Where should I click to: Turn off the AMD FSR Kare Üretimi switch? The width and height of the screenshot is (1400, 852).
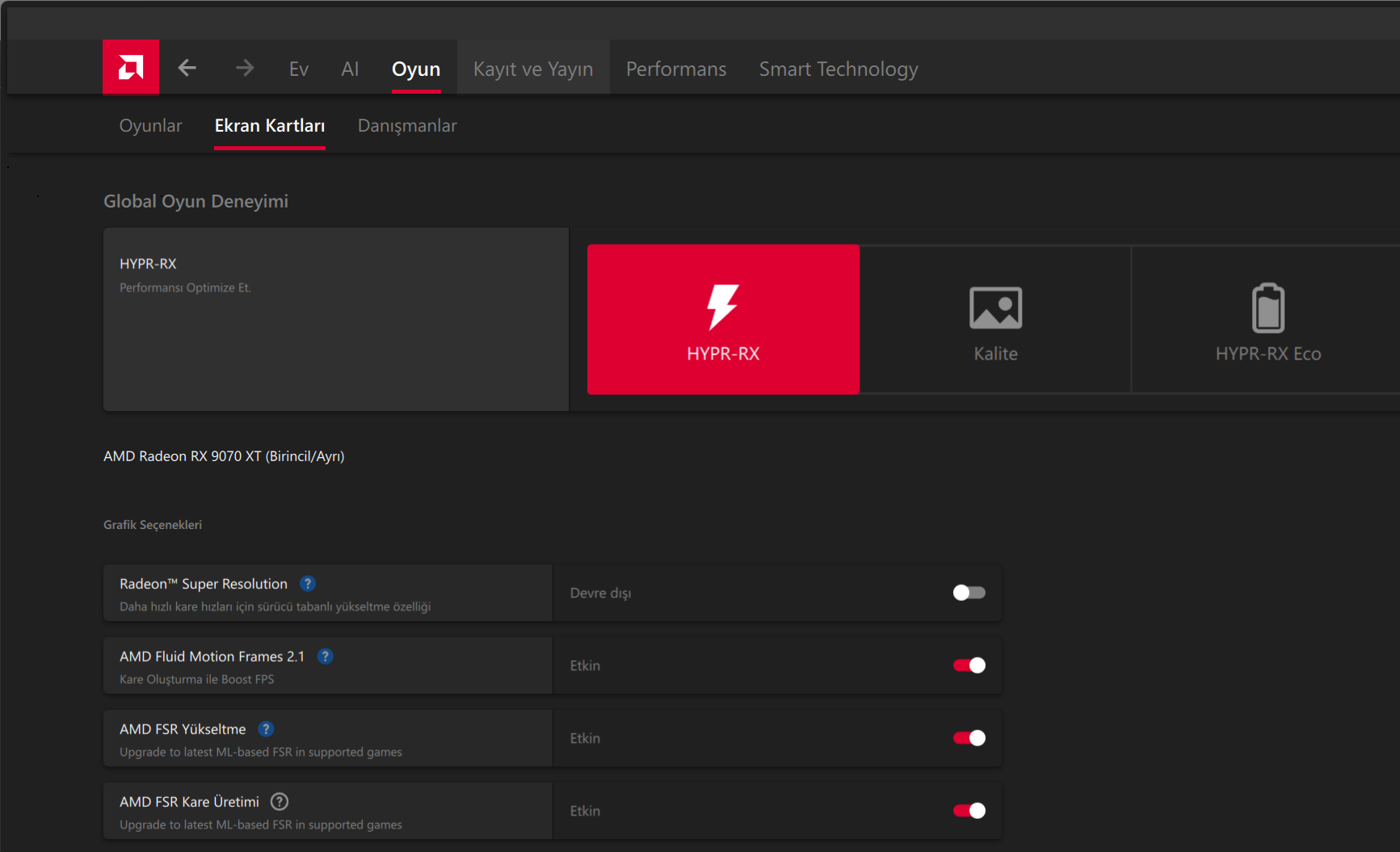(969, 811)
